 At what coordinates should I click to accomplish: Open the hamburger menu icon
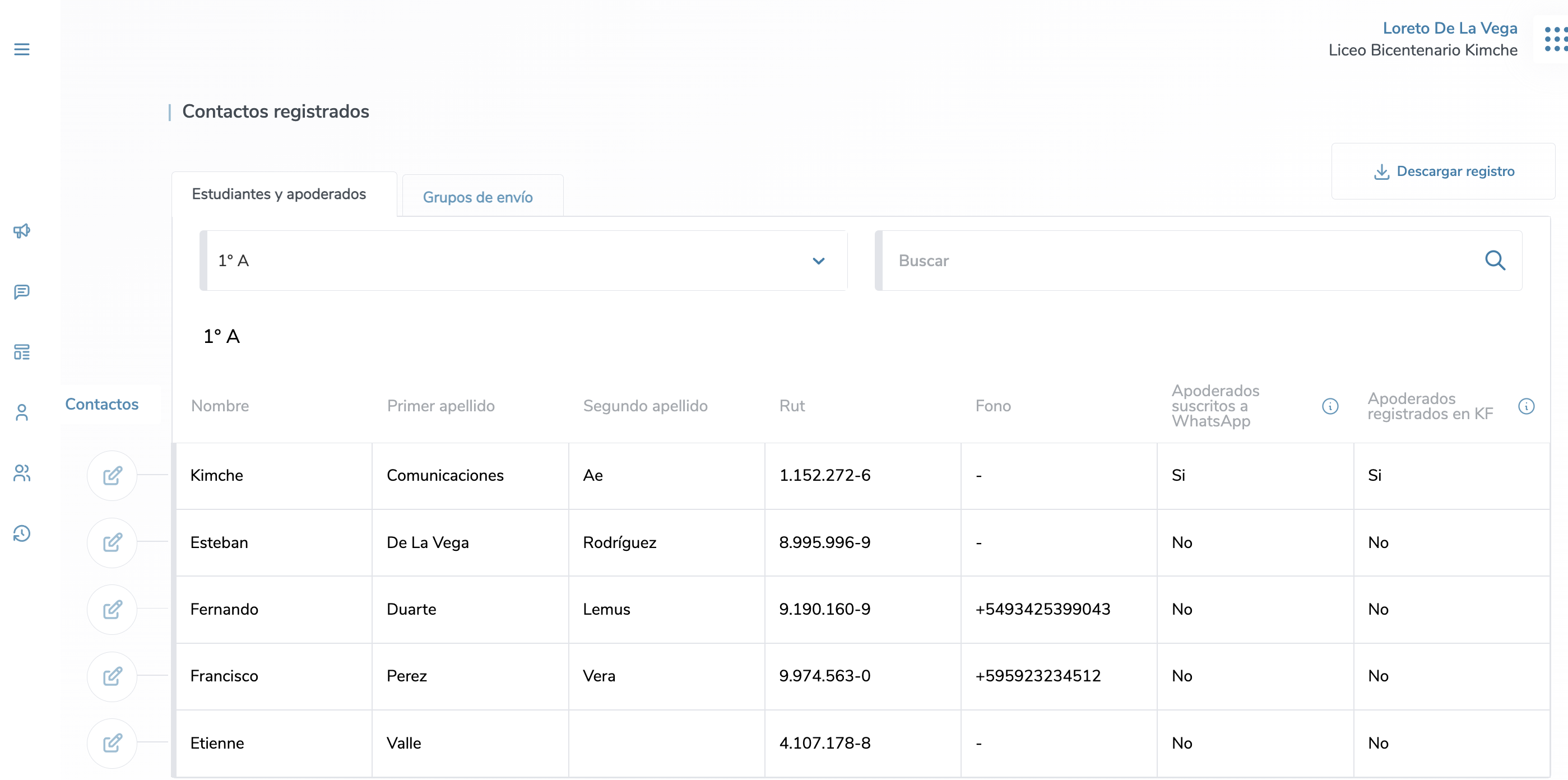point(22,49)
